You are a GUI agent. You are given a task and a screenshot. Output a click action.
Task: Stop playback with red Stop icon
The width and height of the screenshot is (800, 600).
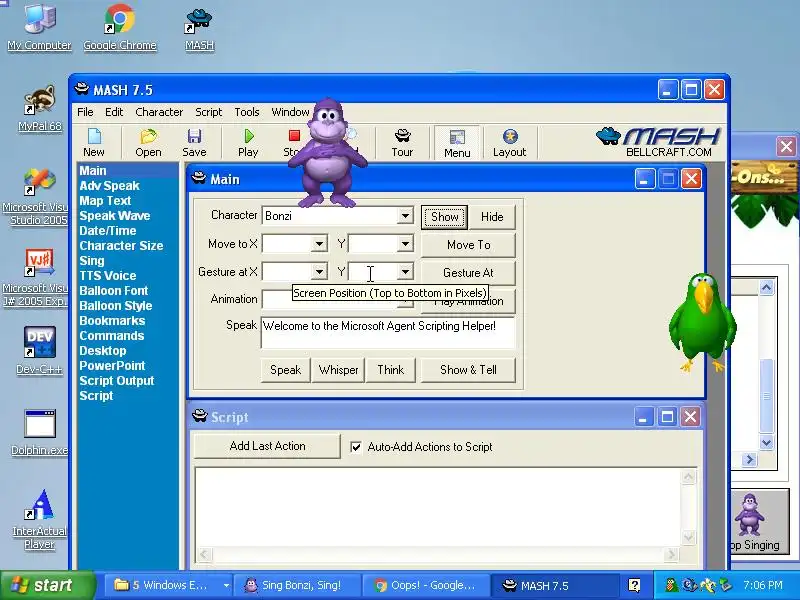(x=293, y=142)
